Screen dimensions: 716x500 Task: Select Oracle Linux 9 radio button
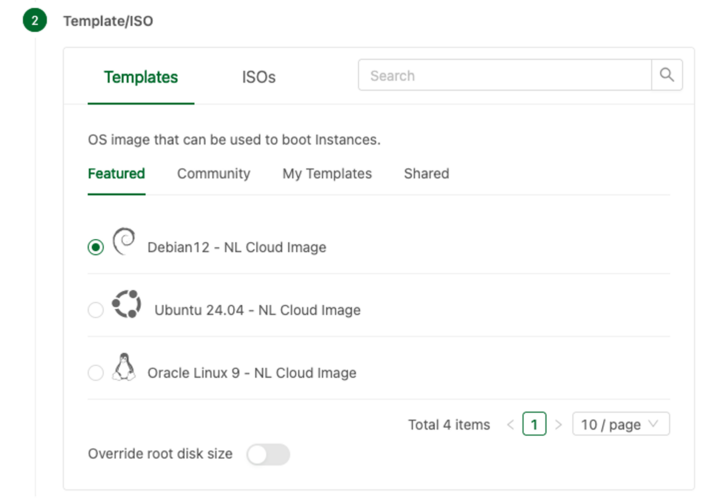coord(95,373)
